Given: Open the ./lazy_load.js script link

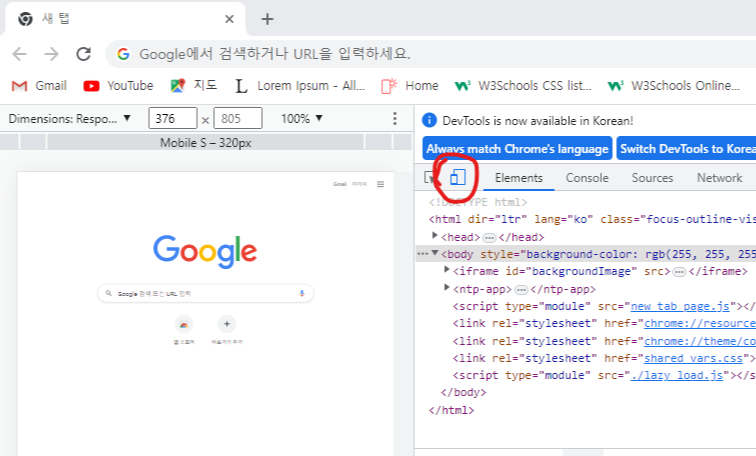Looking at the screenshot, I should click(x=676, y=376).
